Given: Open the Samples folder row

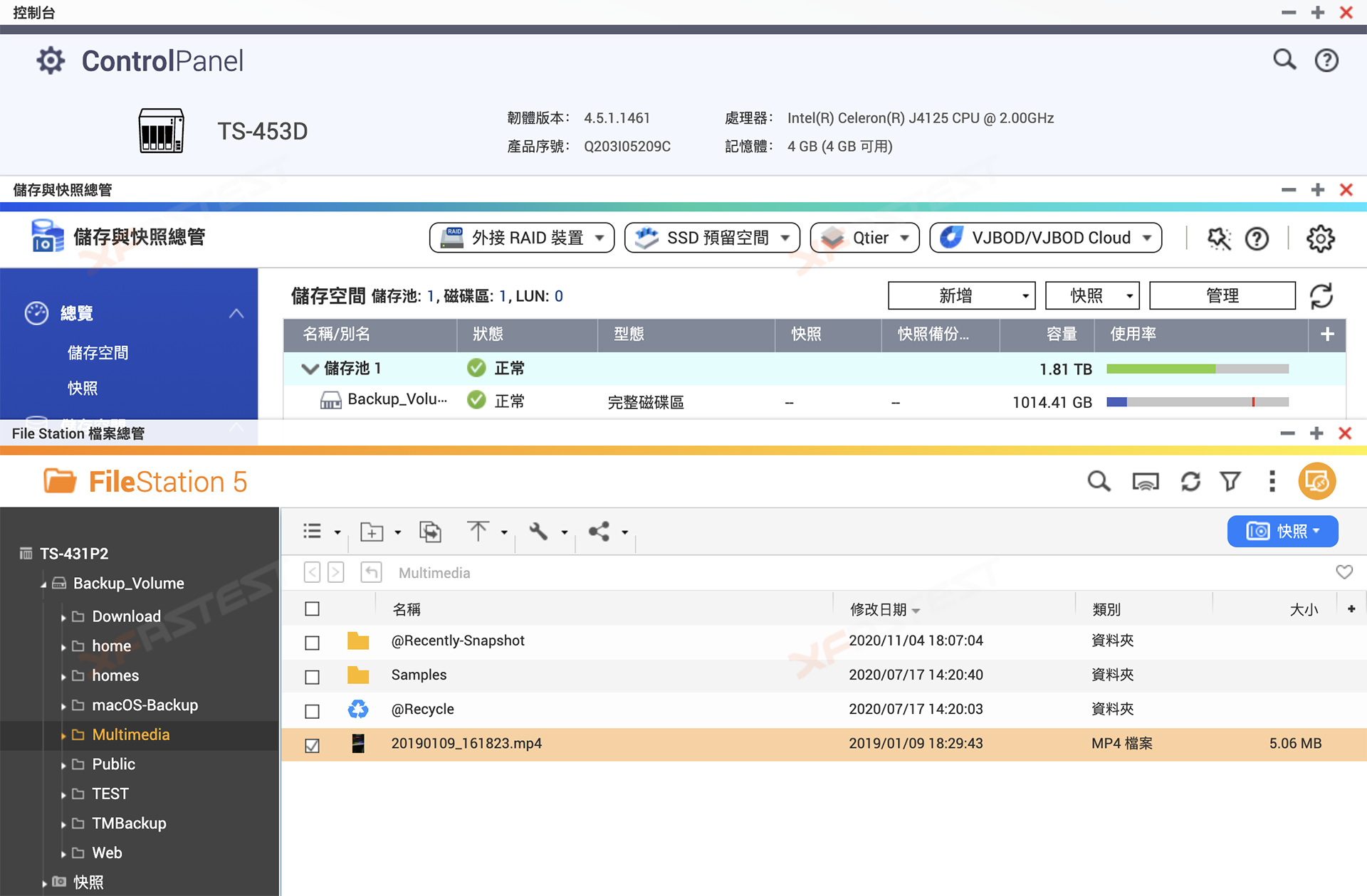Looking at the screenshot, I should tap(824, 675).
